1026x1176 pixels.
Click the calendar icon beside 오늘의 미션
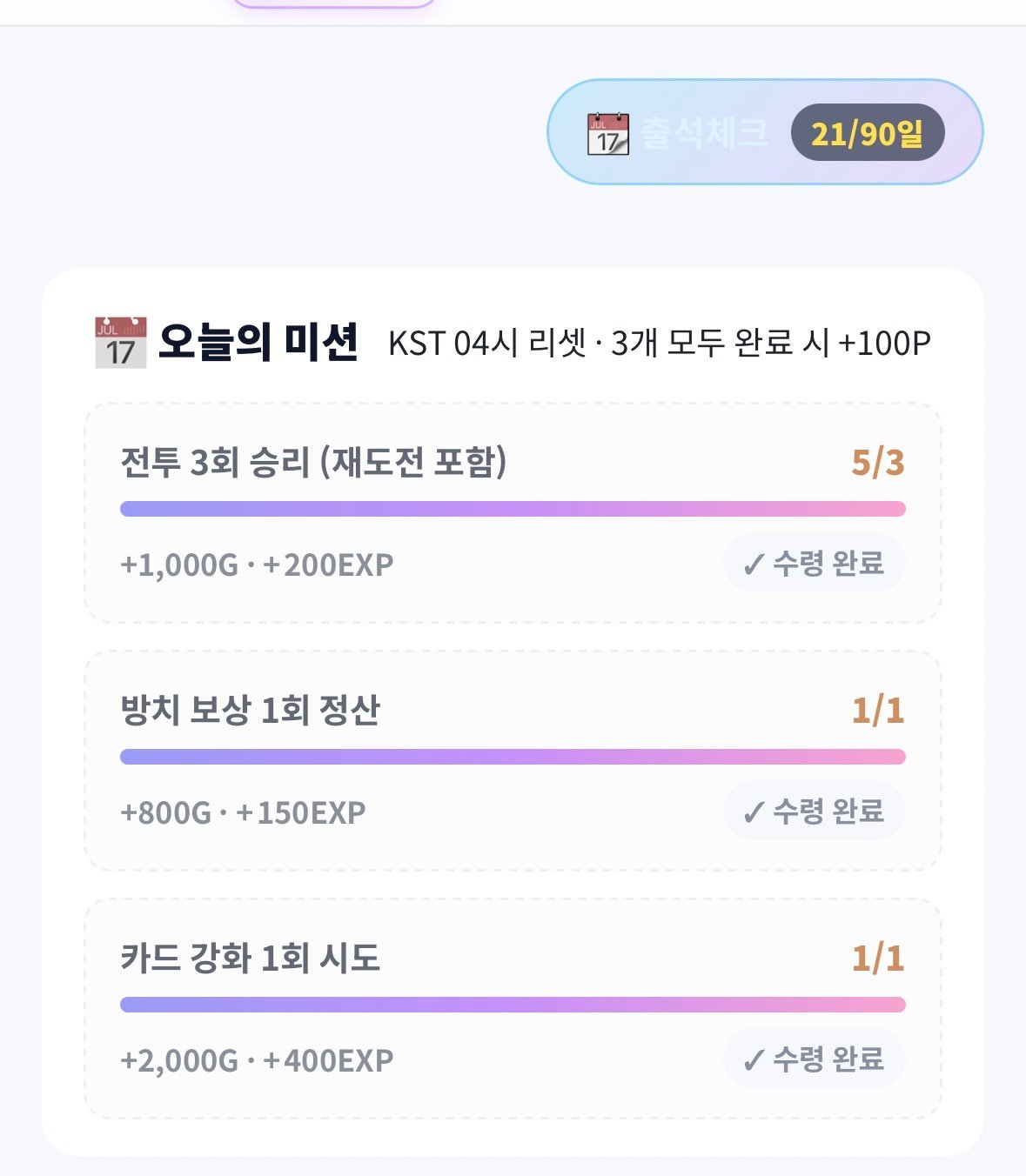[x=120, y=343]
